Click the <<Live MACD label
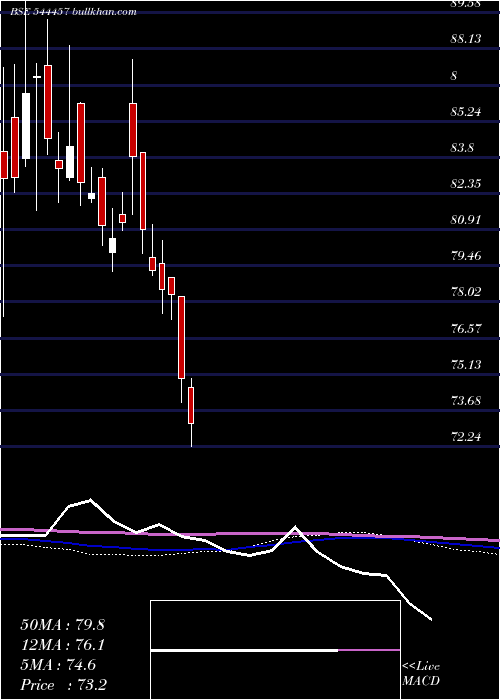The image size is (500, 700). click(x=421, y=674)
